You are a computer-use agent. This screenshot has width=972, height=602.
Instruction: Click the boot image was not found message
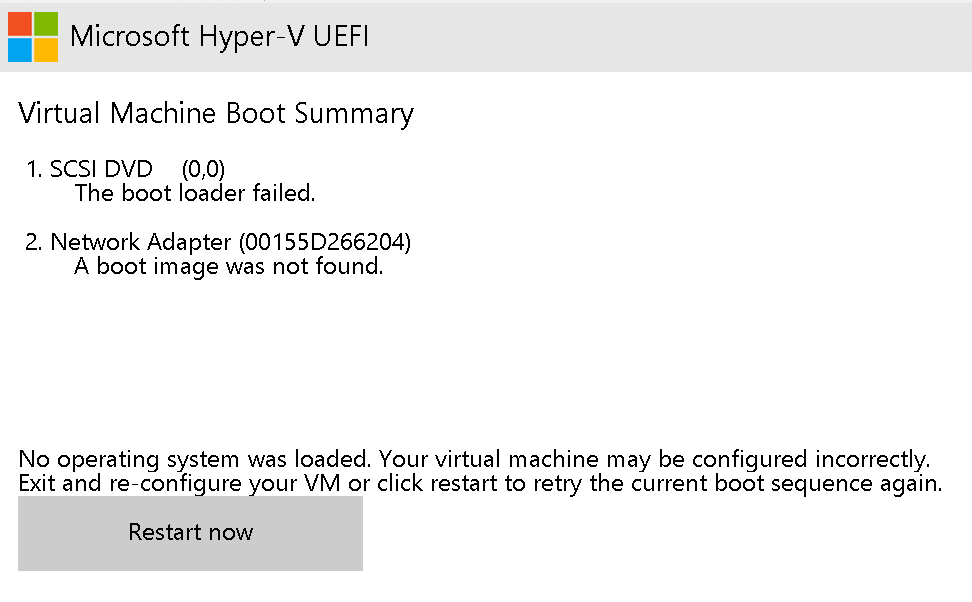pyautogui.click(x=229, y=267)
